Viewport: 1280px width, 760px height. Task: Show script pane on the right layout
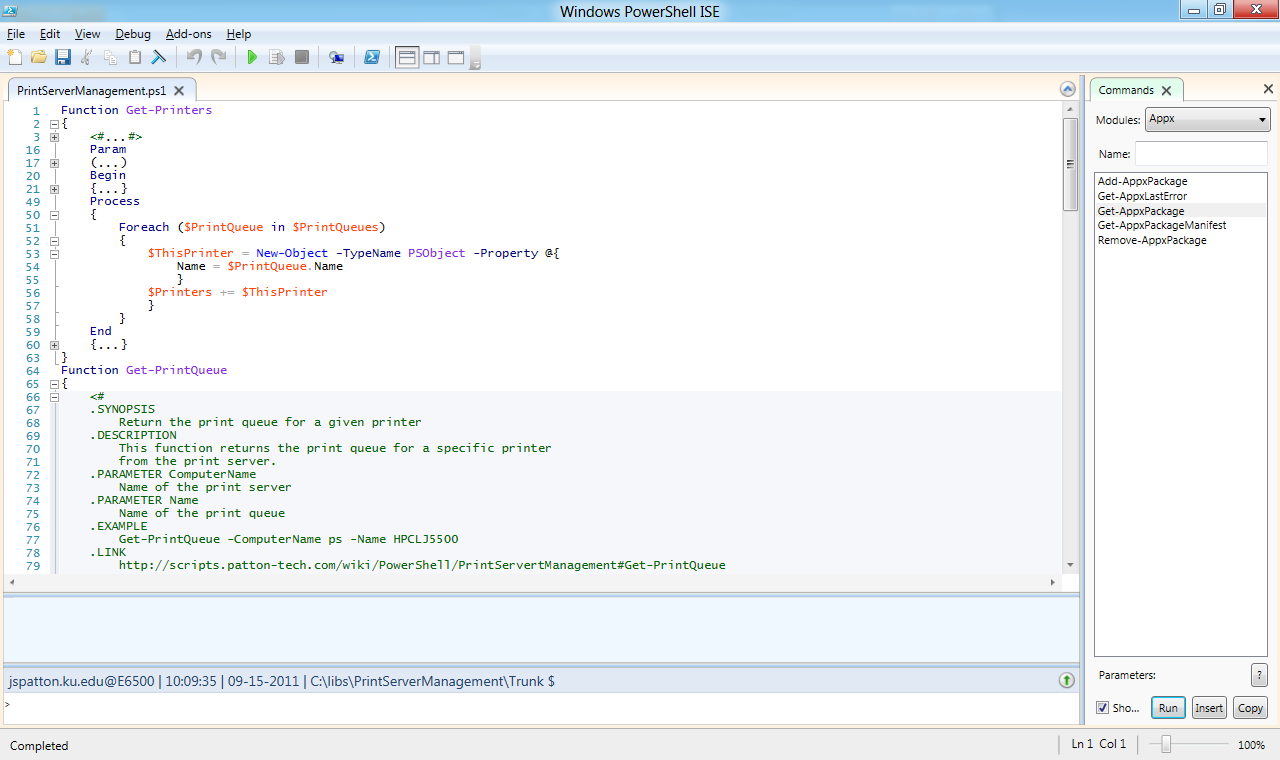coord(432,57)
